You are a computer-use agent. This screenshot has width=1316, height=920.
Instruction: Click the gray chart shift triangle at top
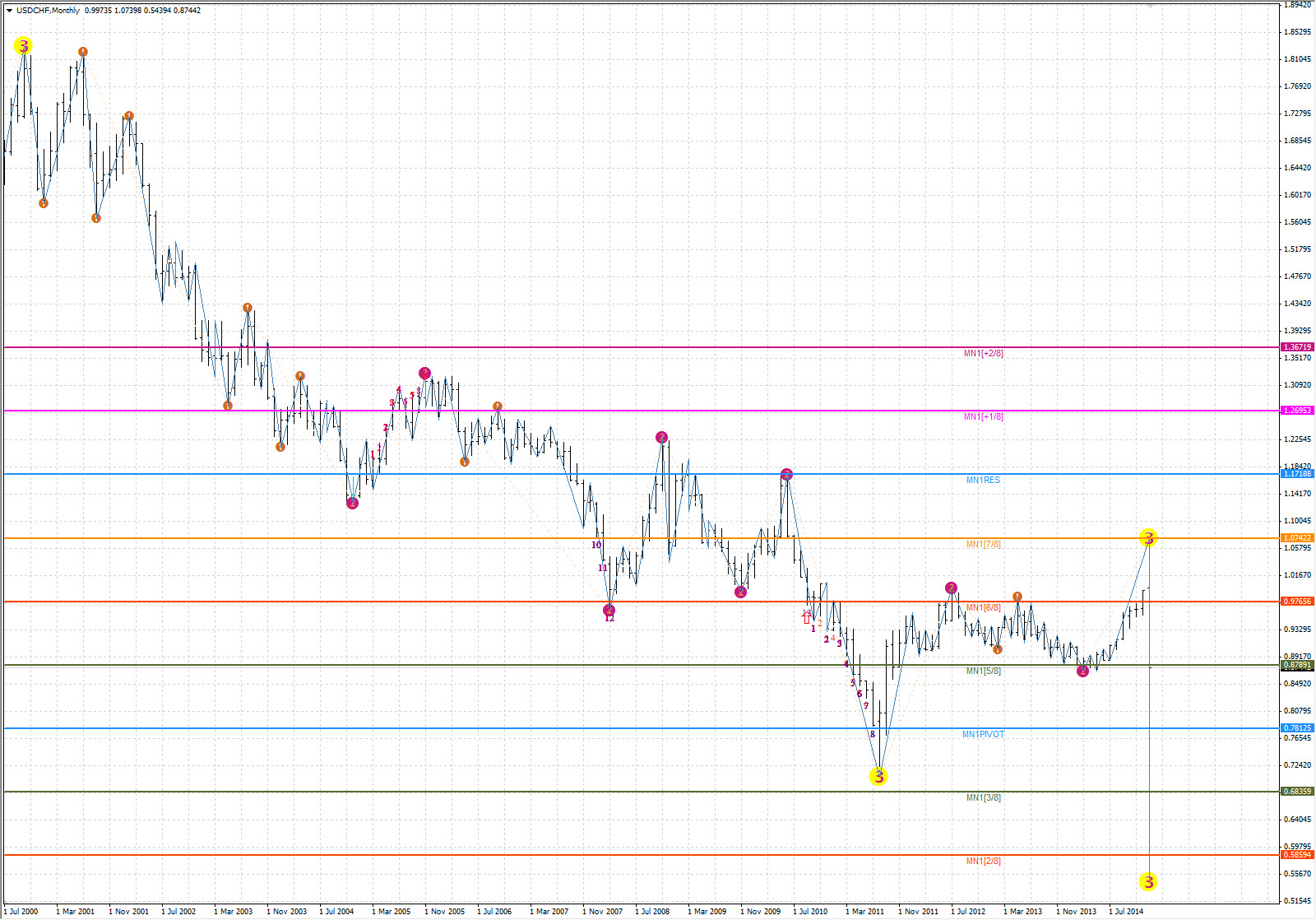(1149, 5)
